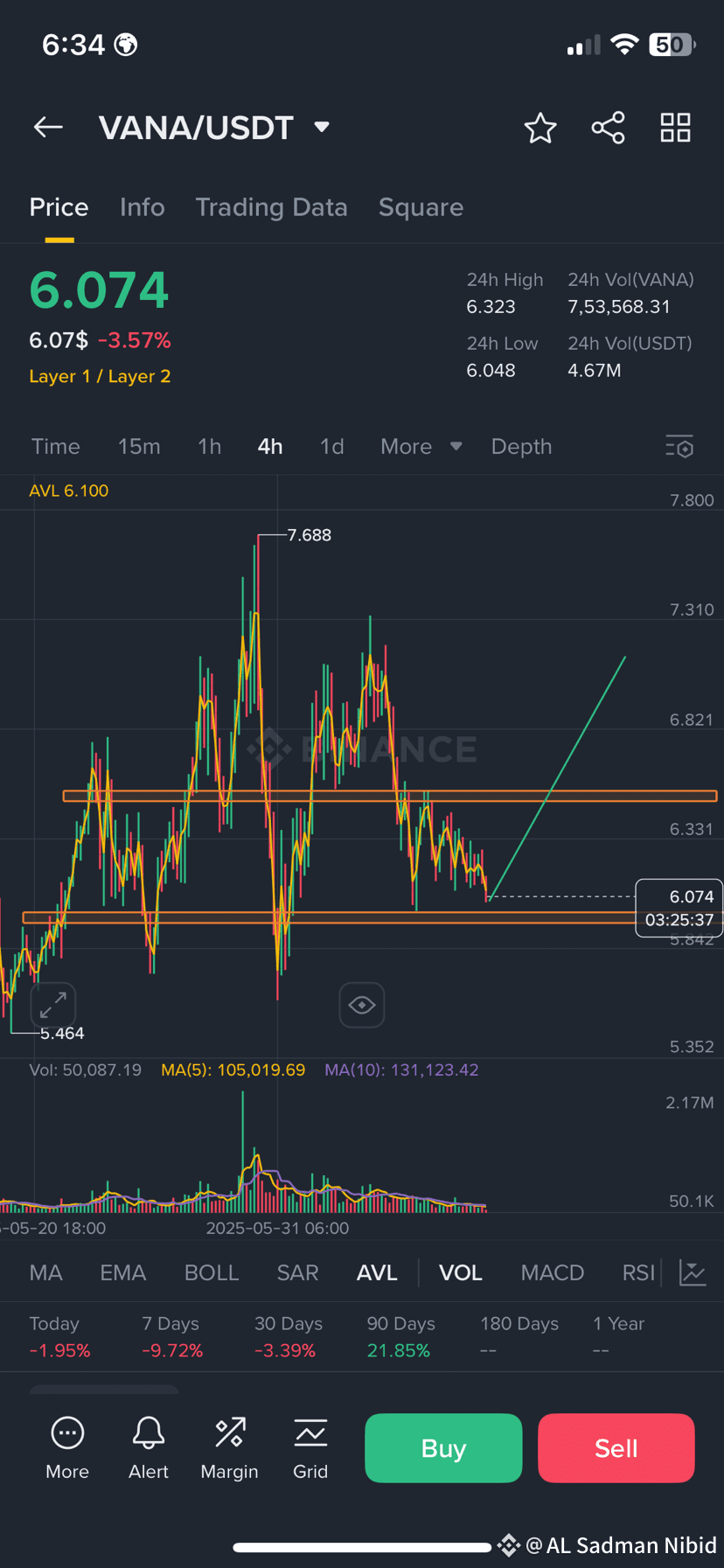
Task: Switch to the Info tab
Action: (x=142, y=207)
